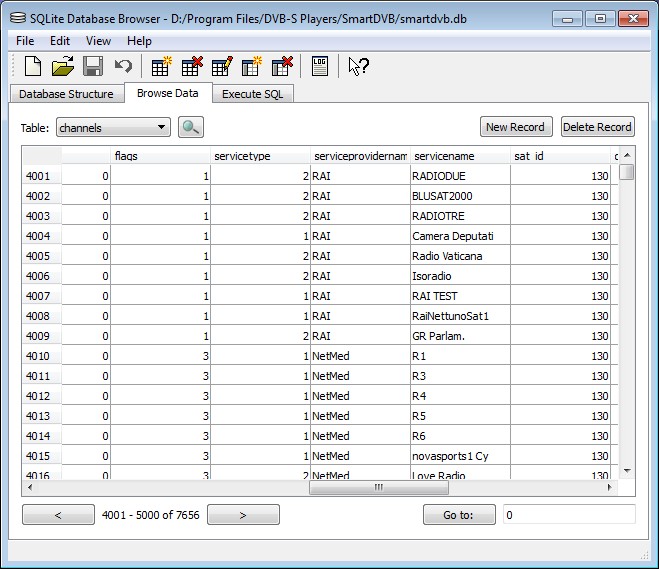Click the Delete Record button
Viewport: 659px width, 569px height.
pos(598,127)
